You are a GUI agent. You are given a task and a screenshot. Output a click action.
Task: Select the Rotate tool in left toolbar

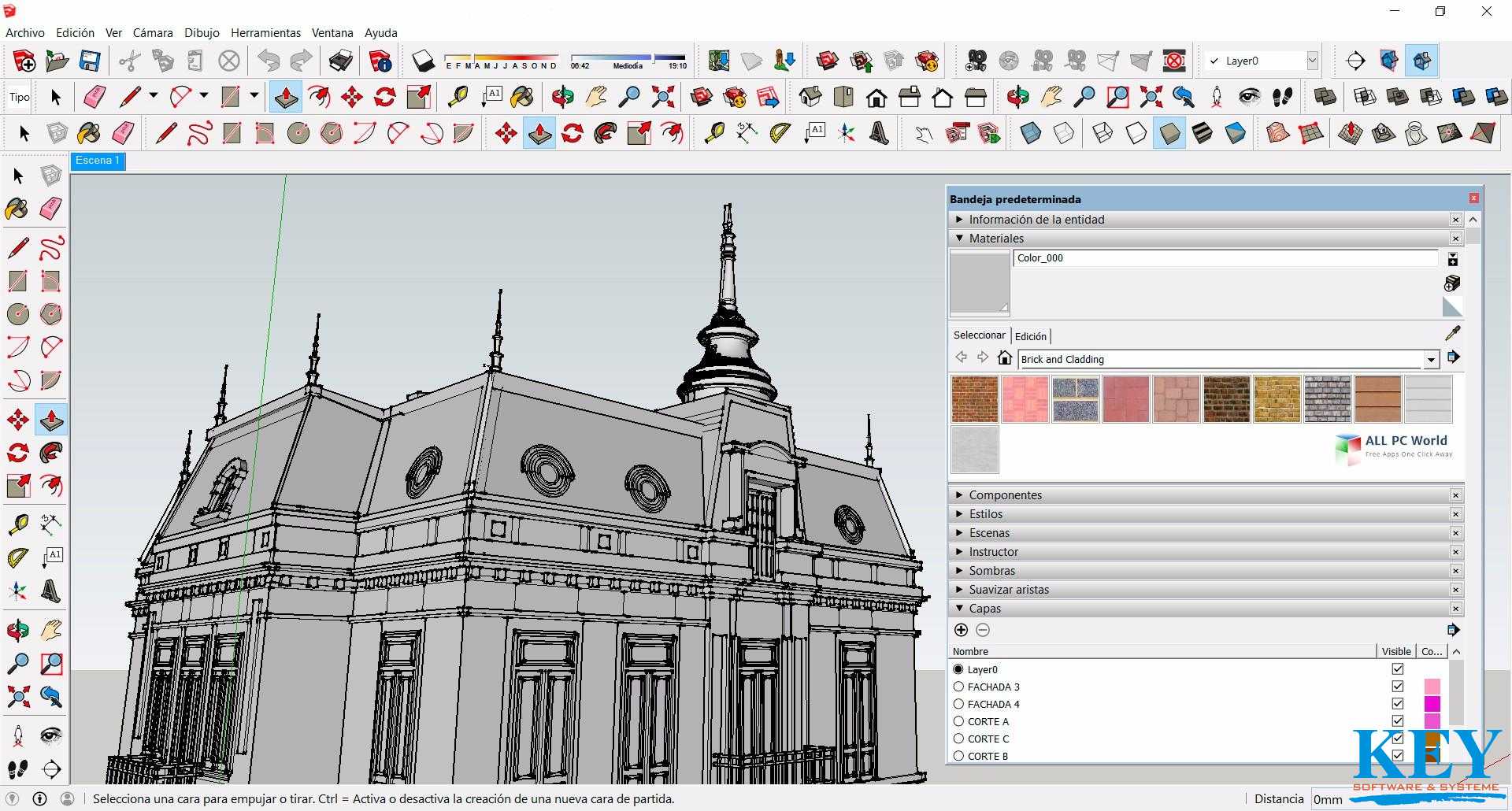click(17, 453)
